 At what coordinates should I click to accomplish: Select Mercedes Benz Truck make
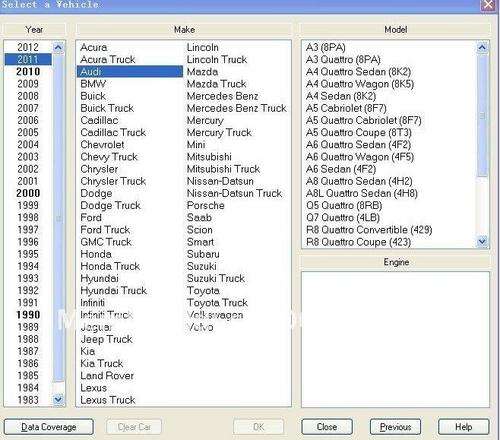[x=236, y=108]
